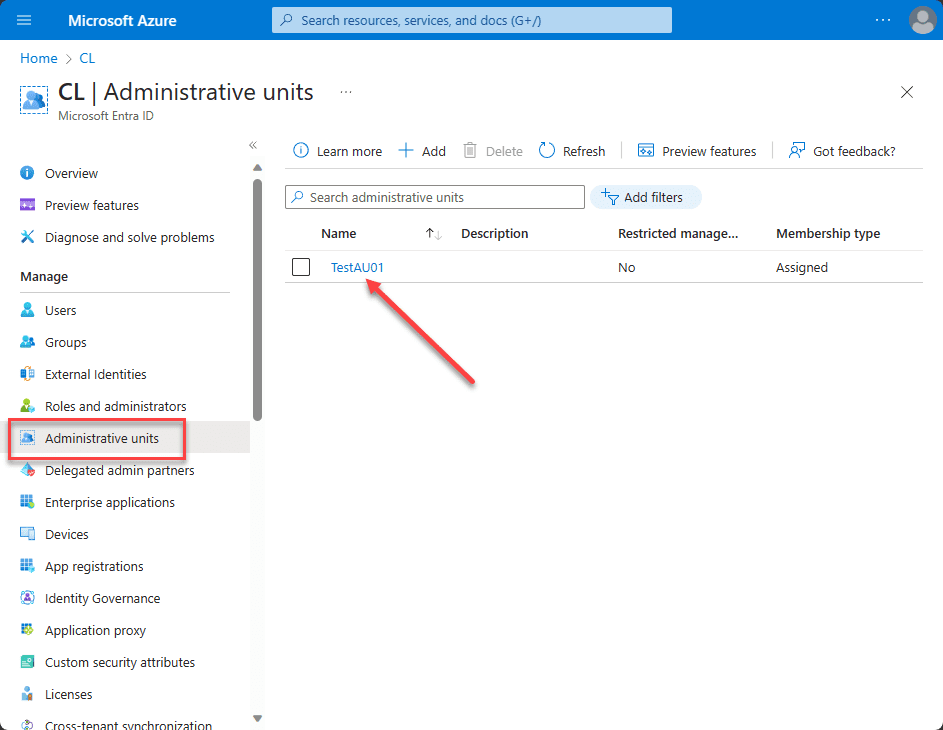Click the Overview info icon

tap(27, 173)
